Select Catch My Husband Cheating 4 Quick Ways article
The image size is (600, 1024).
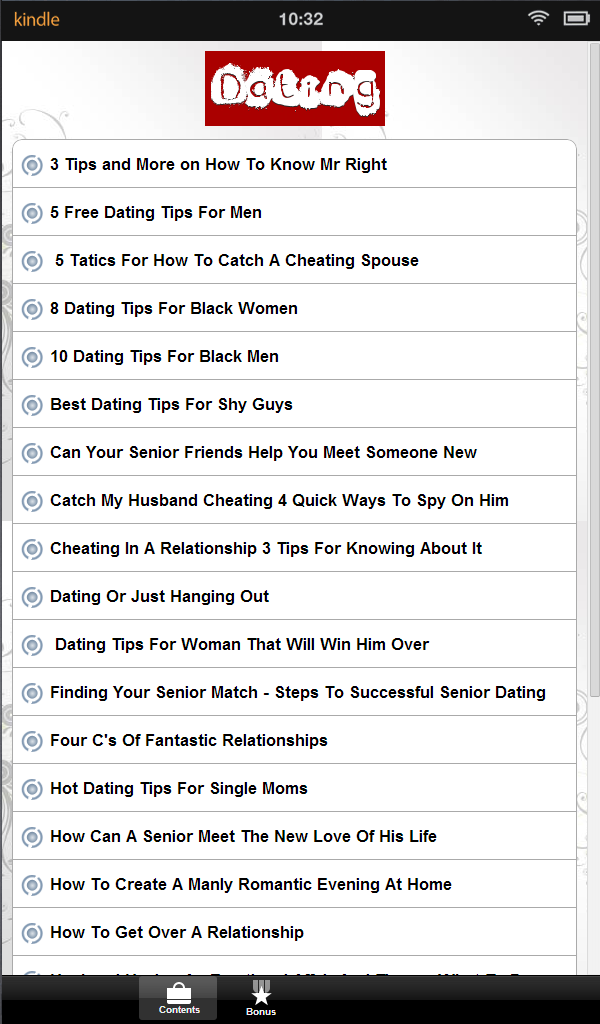click(280, 500)
